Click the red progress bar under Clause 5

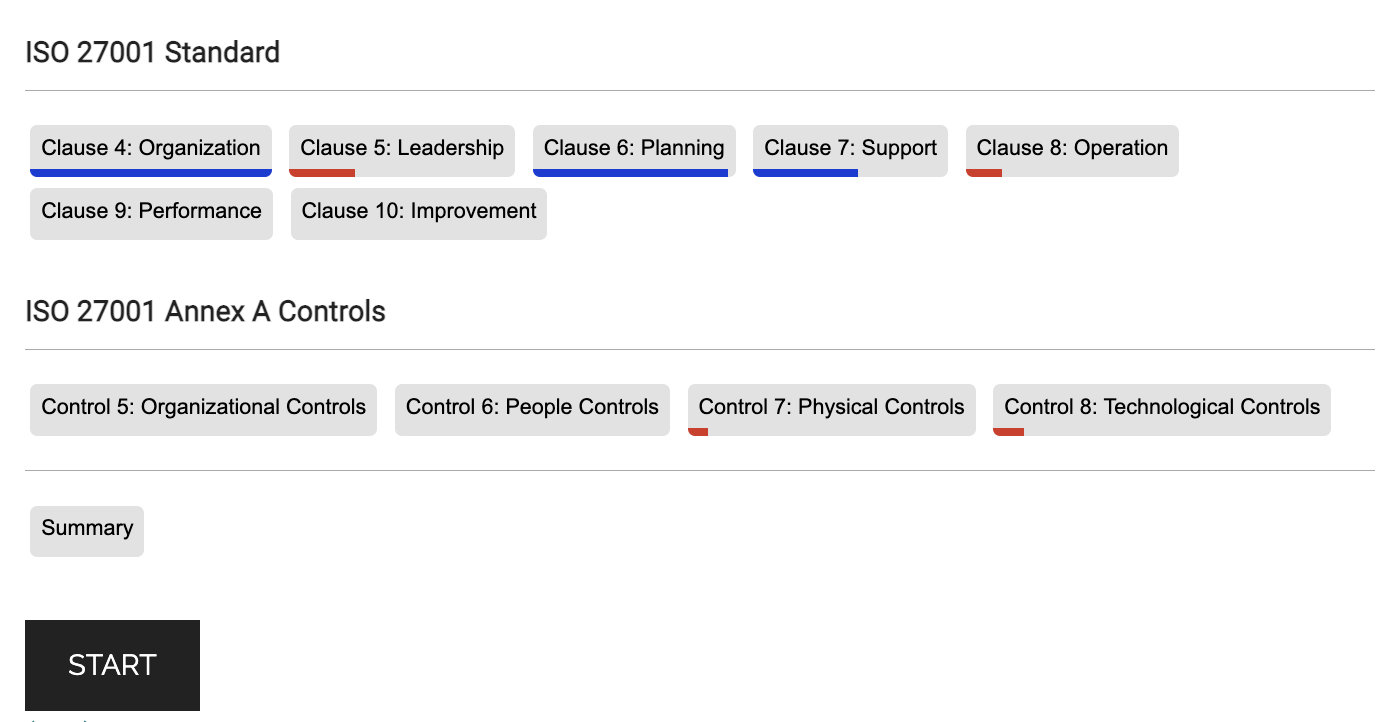point(322,173)
